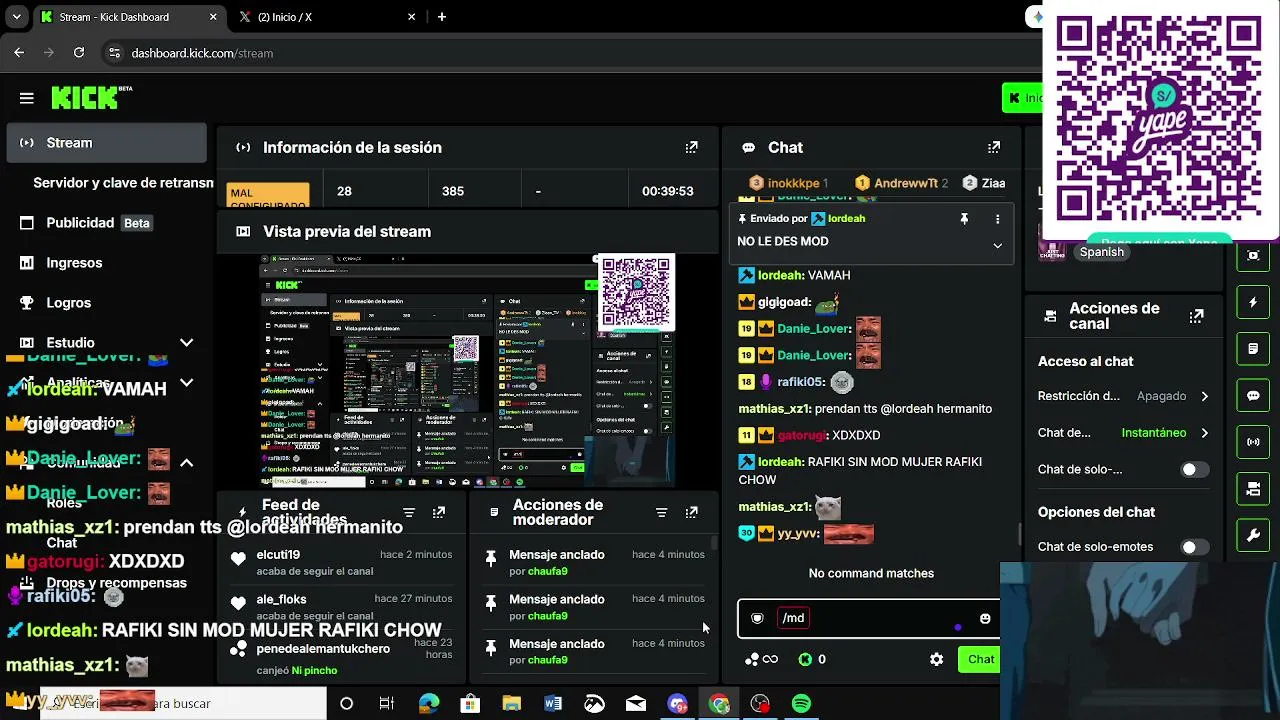1280x720 pixels.
Task: Open Microsoft Word from the taskbar
Action: pyautogui.click(x=553, y=704)
